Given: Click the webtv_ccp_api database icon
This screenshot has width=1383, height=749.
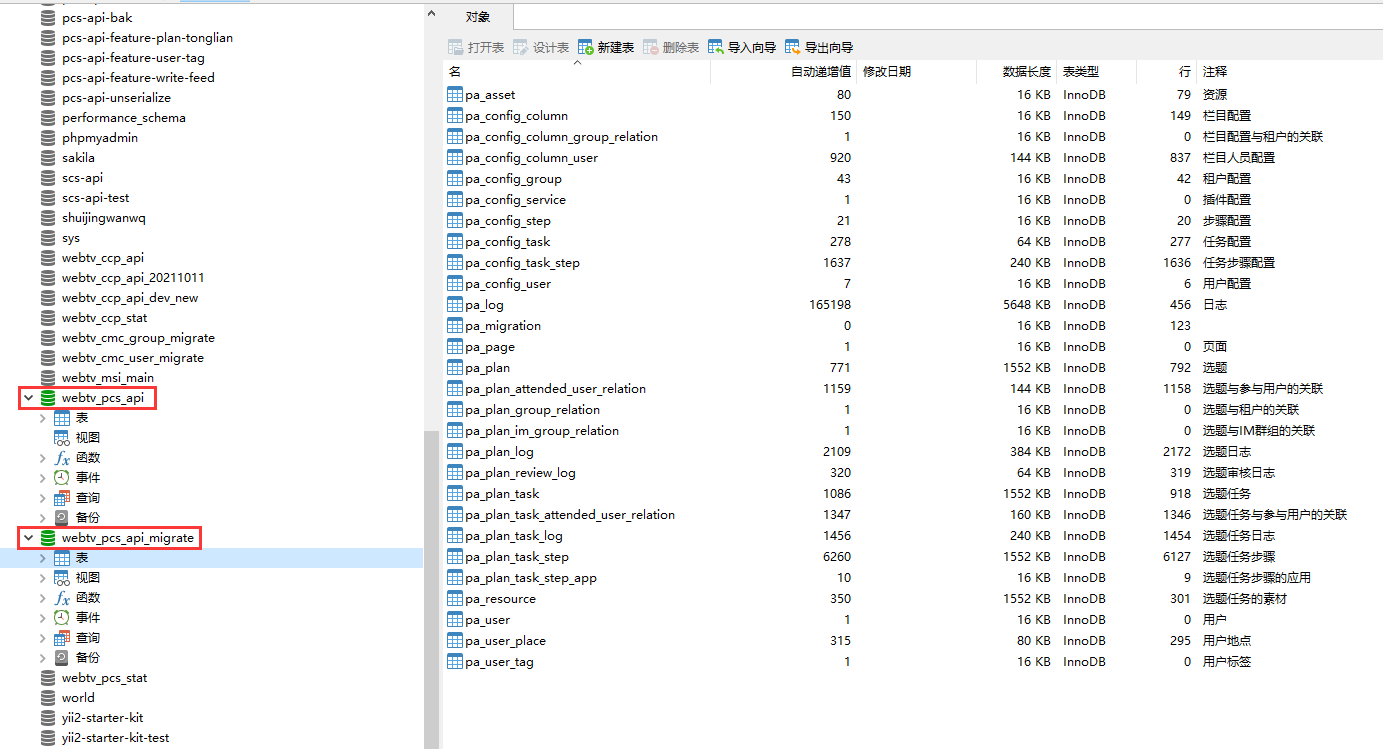Looking at the screenshot, I should tap(48, 258).
